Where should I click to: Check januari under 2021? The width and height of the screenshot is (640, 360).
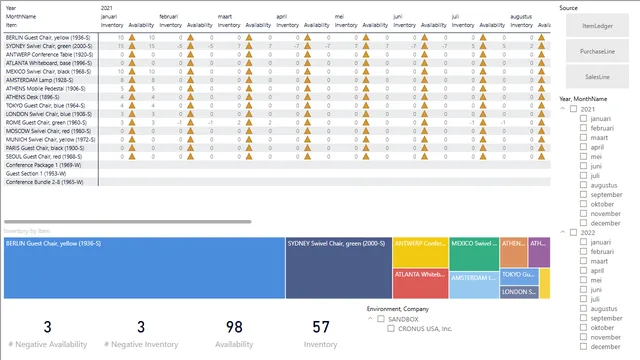pos(583,118)
